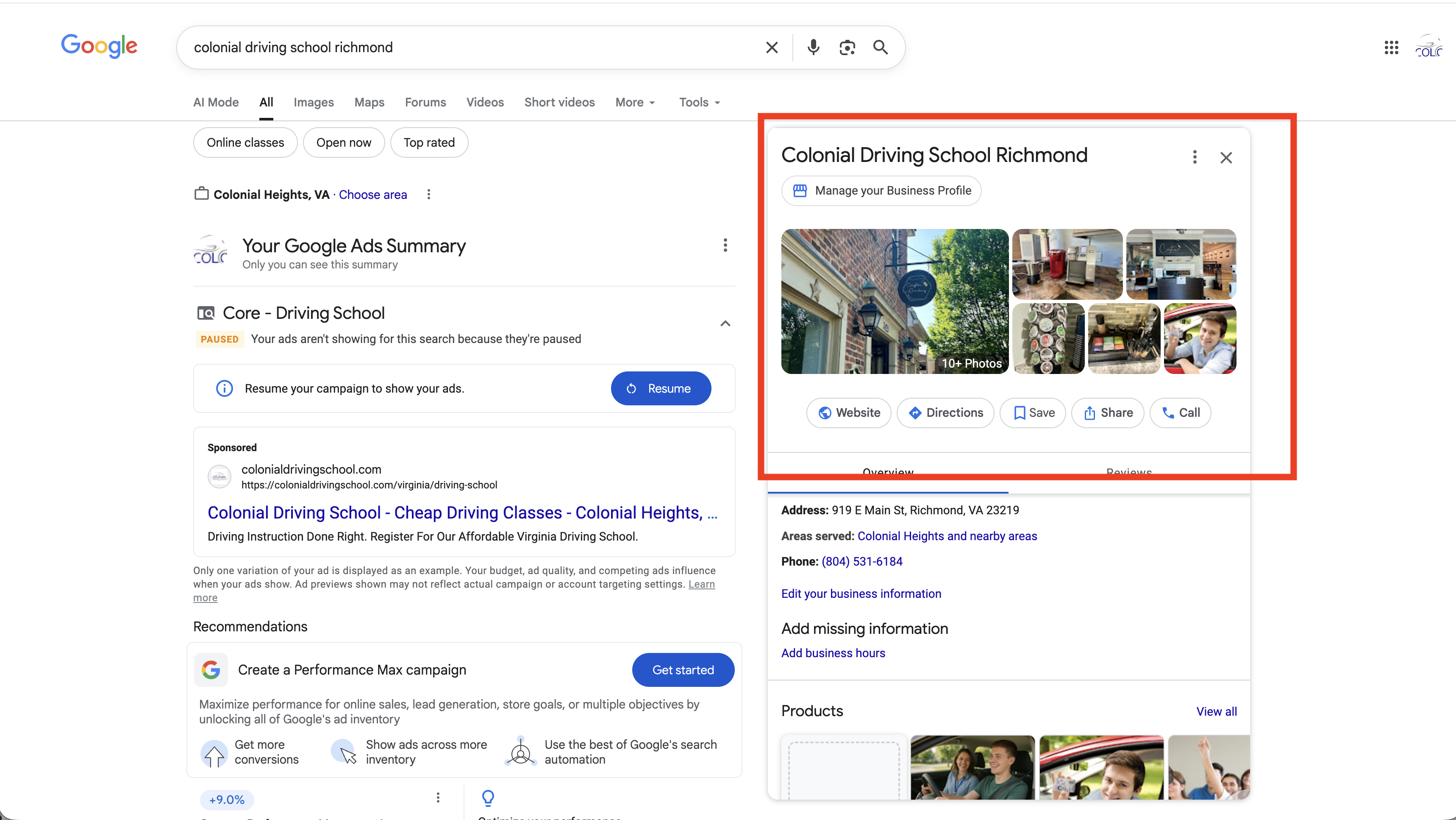
Task: Apply the Online classes filter chip
Action: [245, 142]
